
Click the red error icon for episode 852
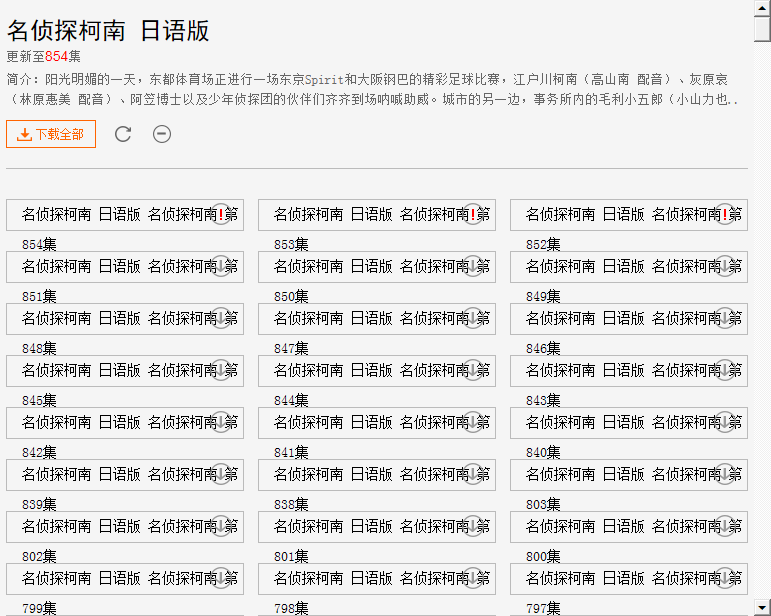725,214
